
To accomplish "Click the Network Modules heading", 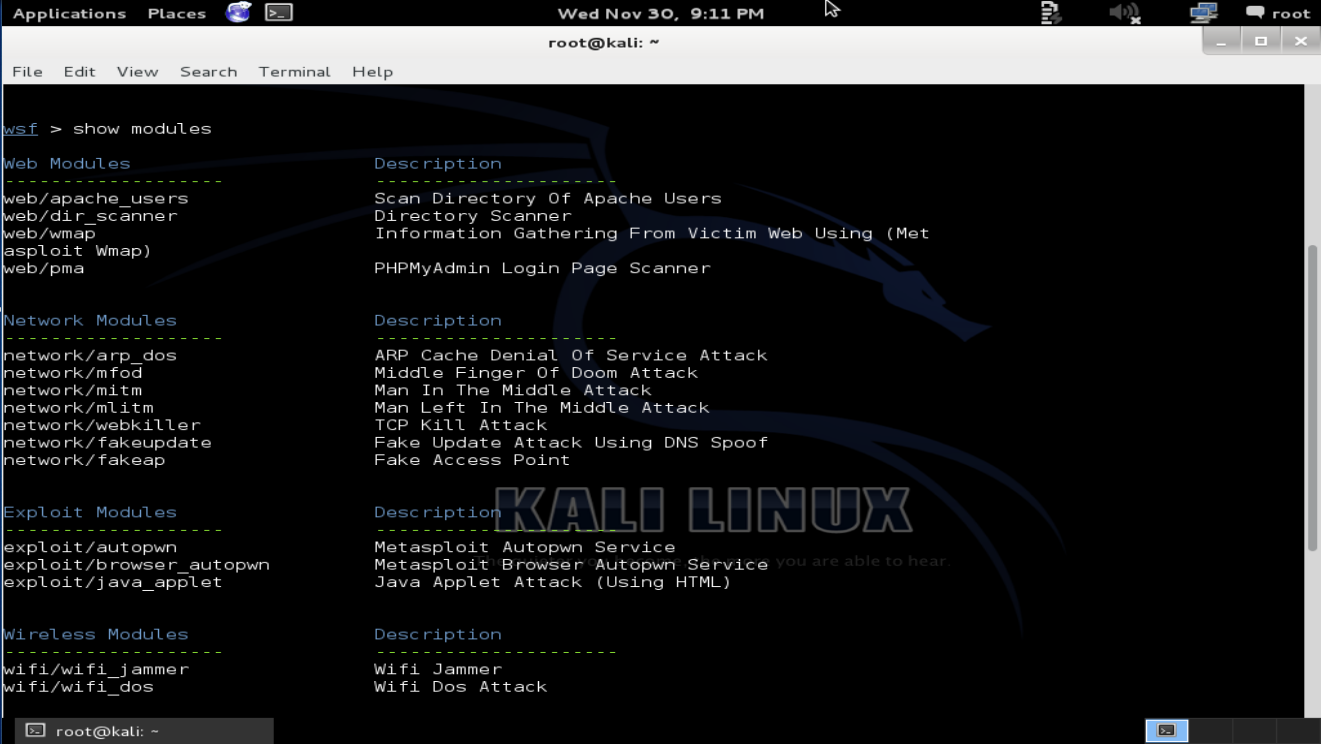I will tap(90, 320).
